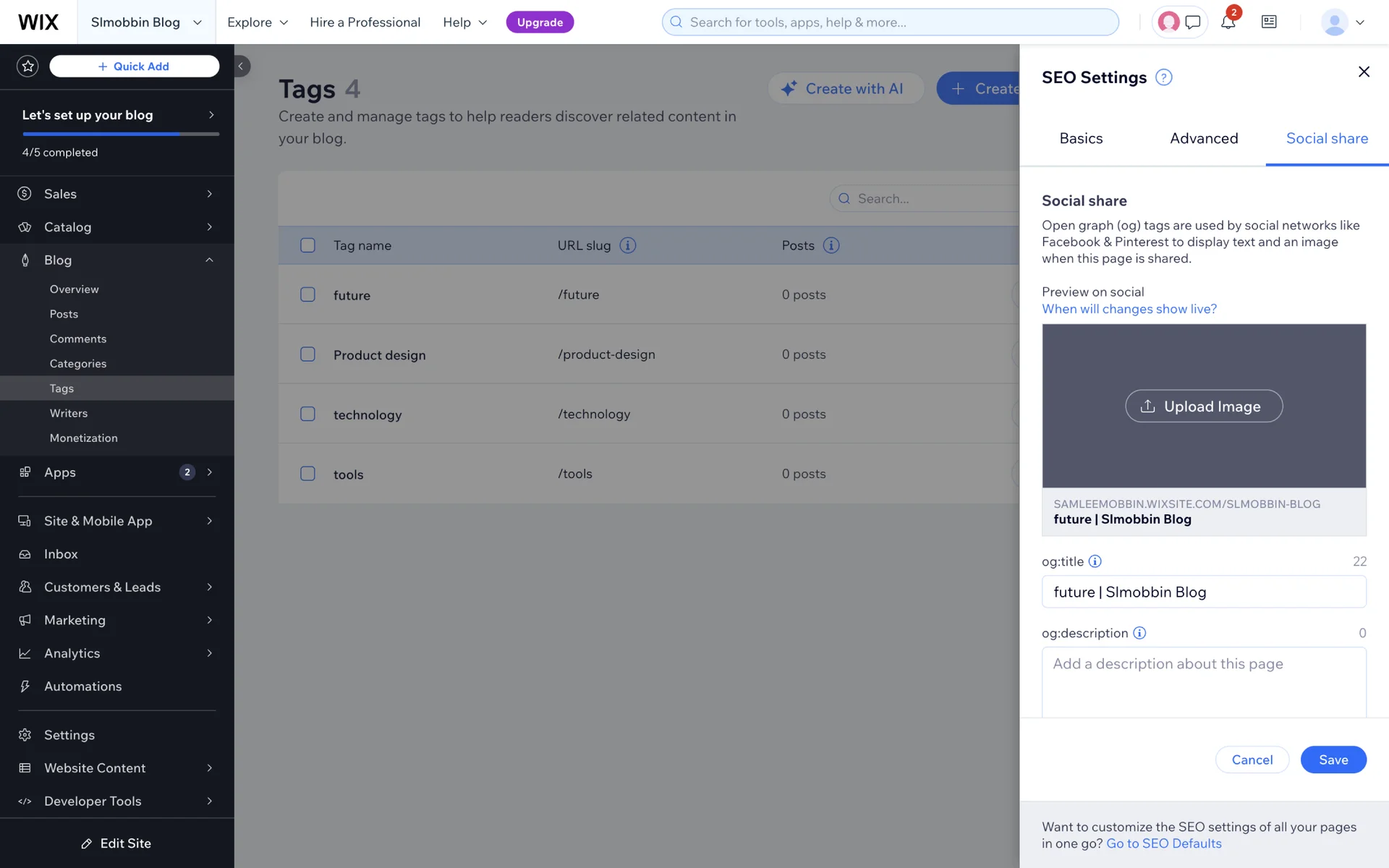The height and width of the screenshot is (868, 1389).
Task: Switch to the Advanced tab
Action: 1204,138
